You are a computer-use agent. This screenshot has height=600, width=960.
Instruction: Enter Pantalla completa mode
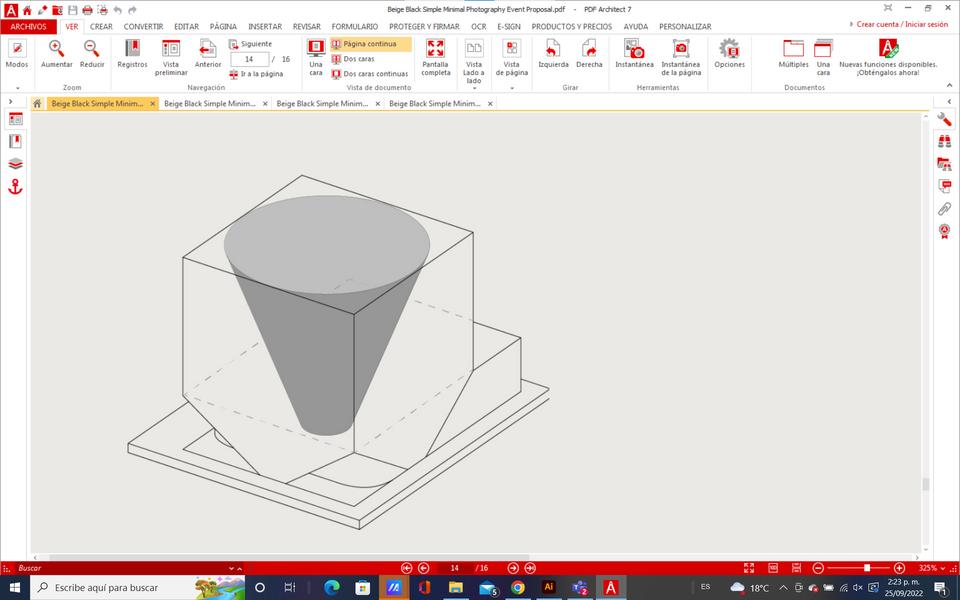click(x=435, y=58)
